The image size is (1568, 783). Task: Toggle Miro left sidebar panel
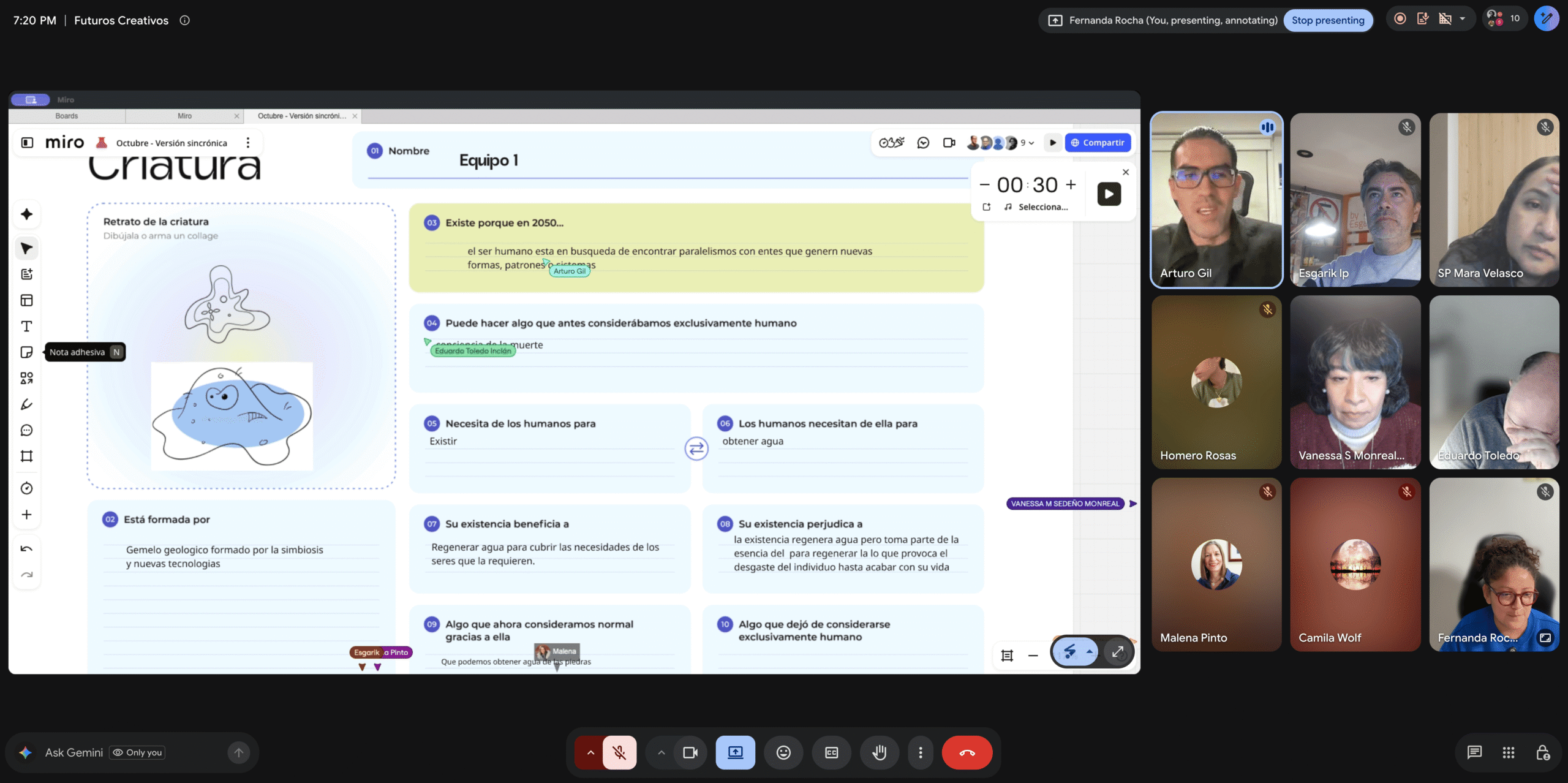click(27, 143)
